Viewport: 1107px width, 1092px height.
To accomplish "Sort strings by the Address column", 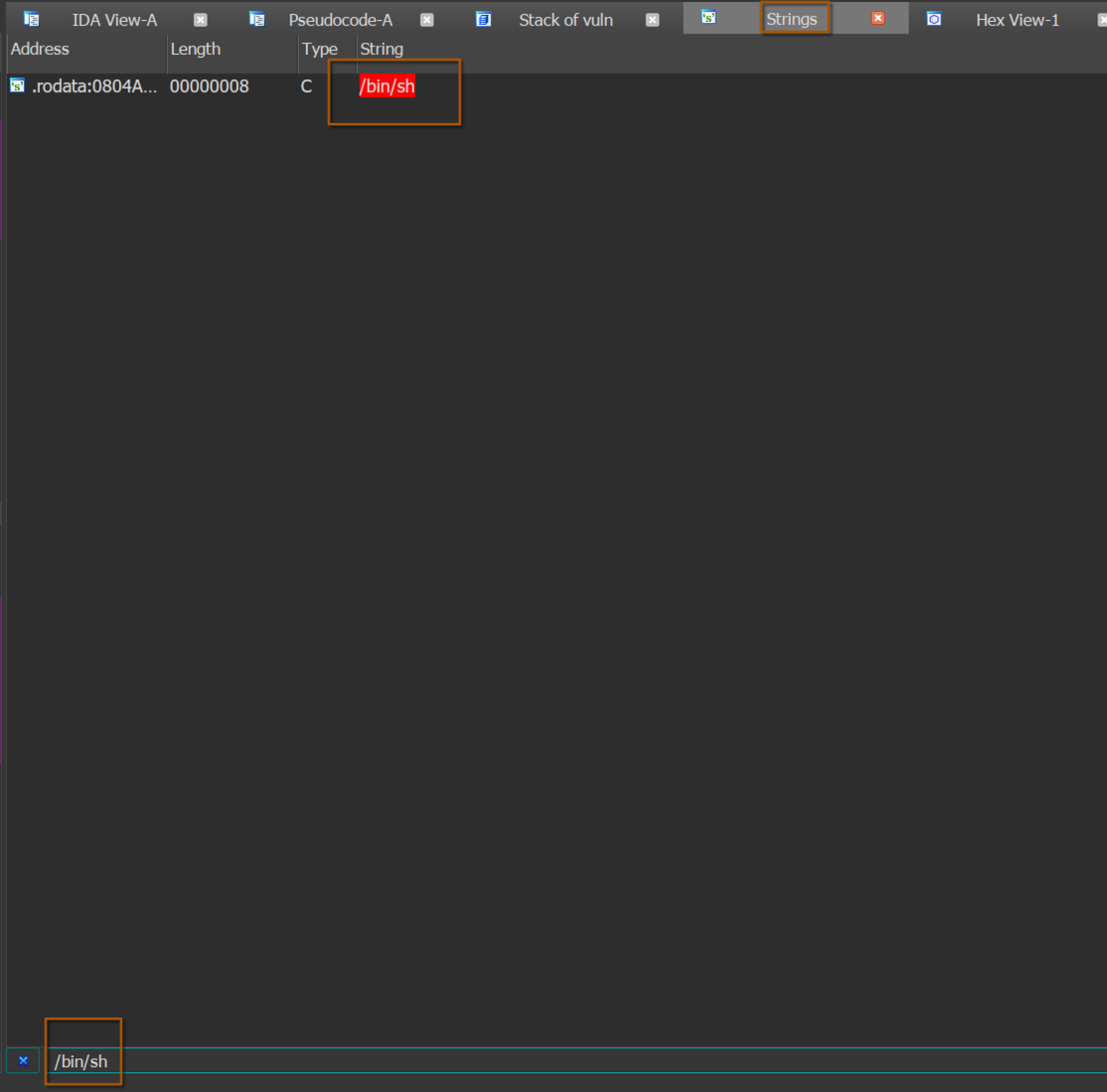I will click(x=40, y=49).
